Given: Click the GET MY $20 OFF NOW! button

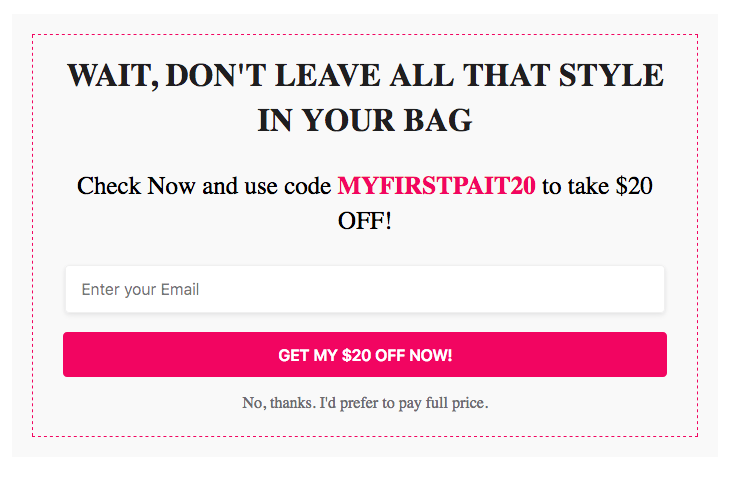Looking at the screenshot, I should point(365,354).
